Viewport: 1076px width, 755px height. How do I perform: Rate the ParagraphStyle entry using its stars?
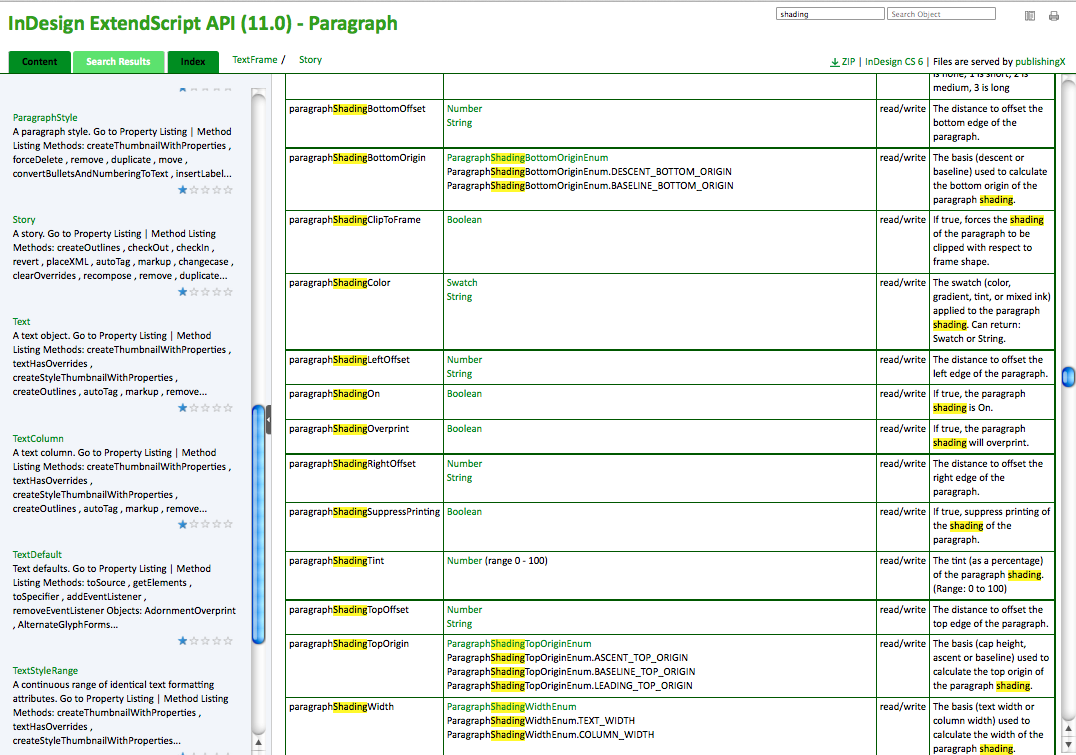(203, 189)
